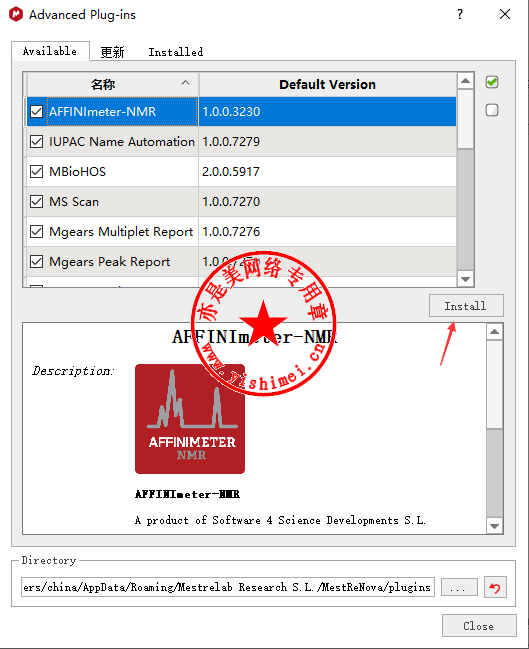Click the empty deselect-all box icon
Screen dimensions: 529x649
(x=492, y=110)
